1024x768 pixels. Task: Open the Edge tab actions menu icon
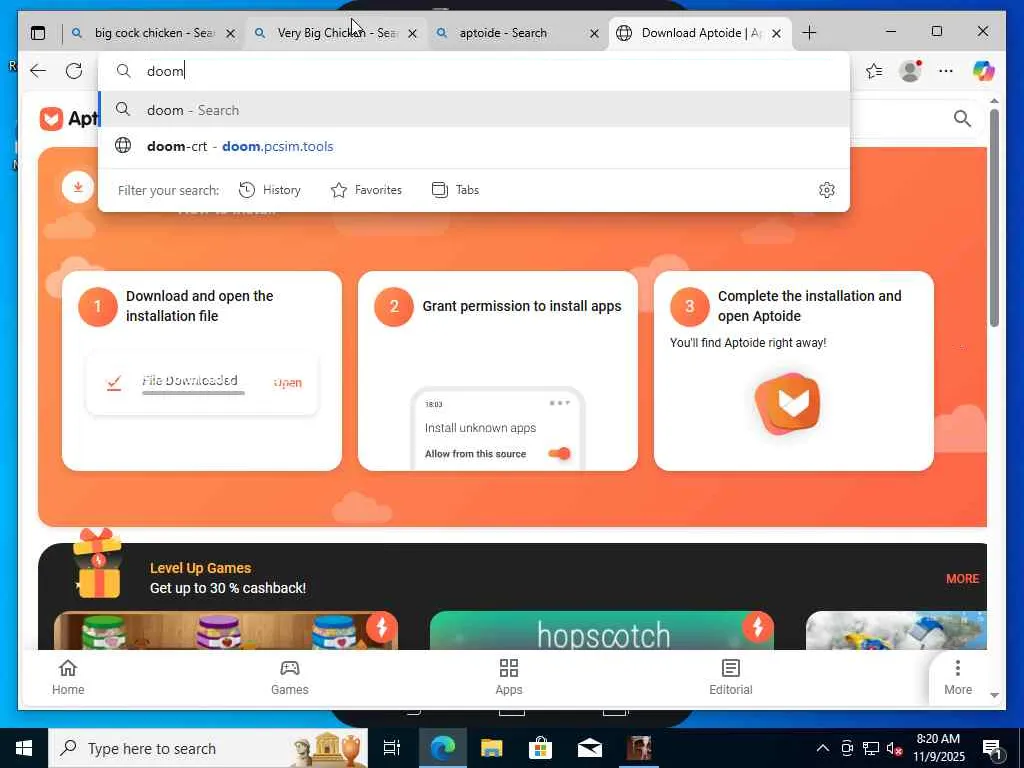click(39, 33)
